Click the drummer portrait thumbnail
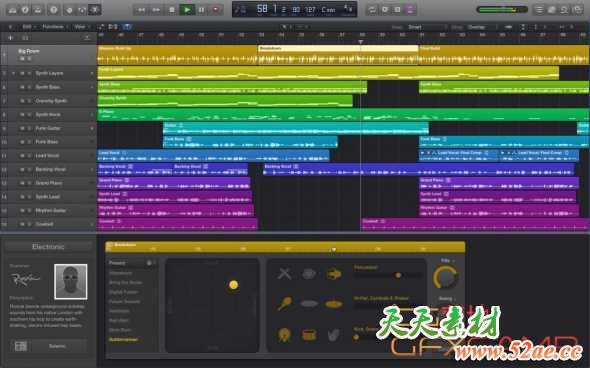590x368 pixels. 71,281
